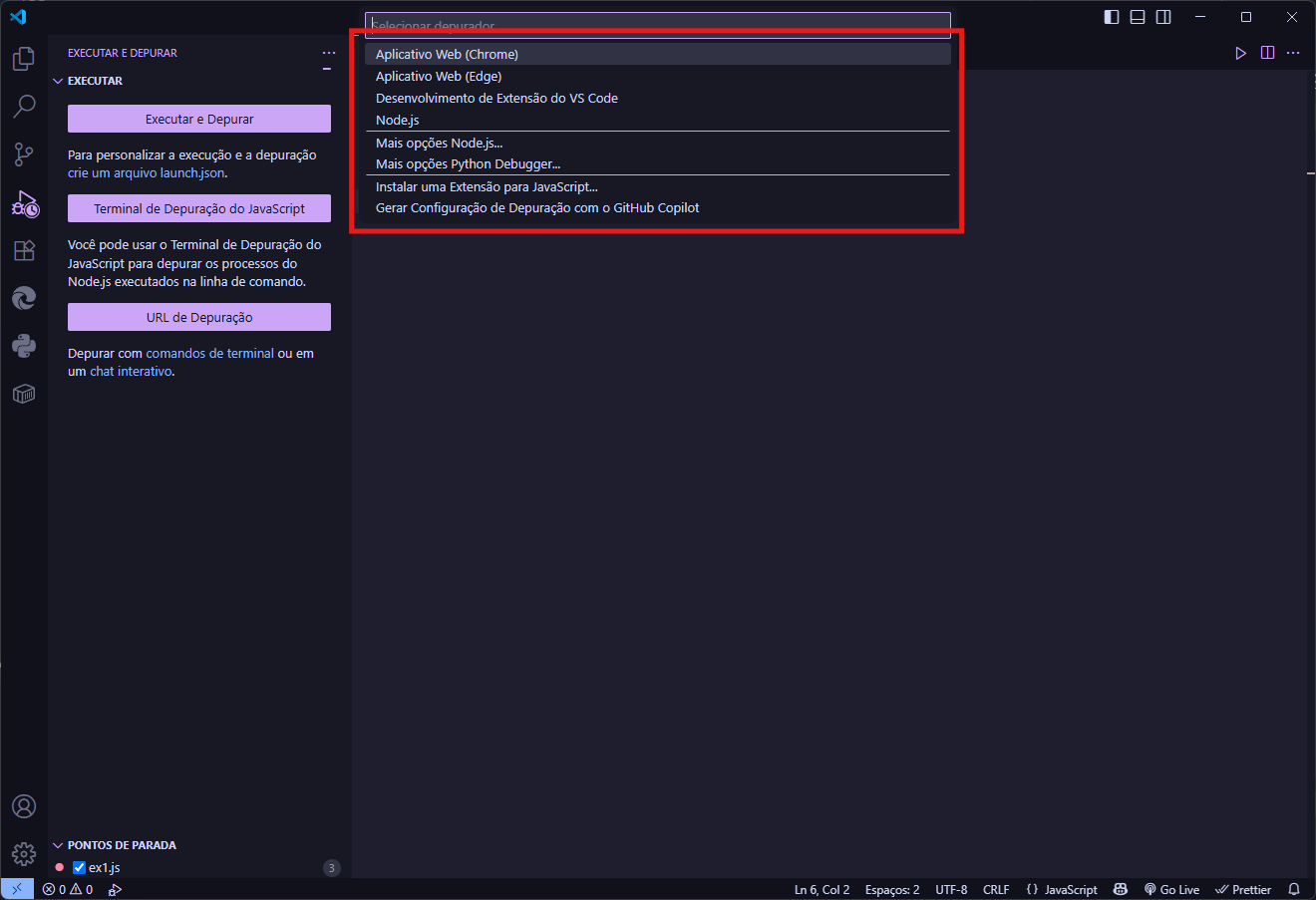This screenshot has height=900, width=1316.
Task: Open the Manage gear icon
Action: pos(24,854)
